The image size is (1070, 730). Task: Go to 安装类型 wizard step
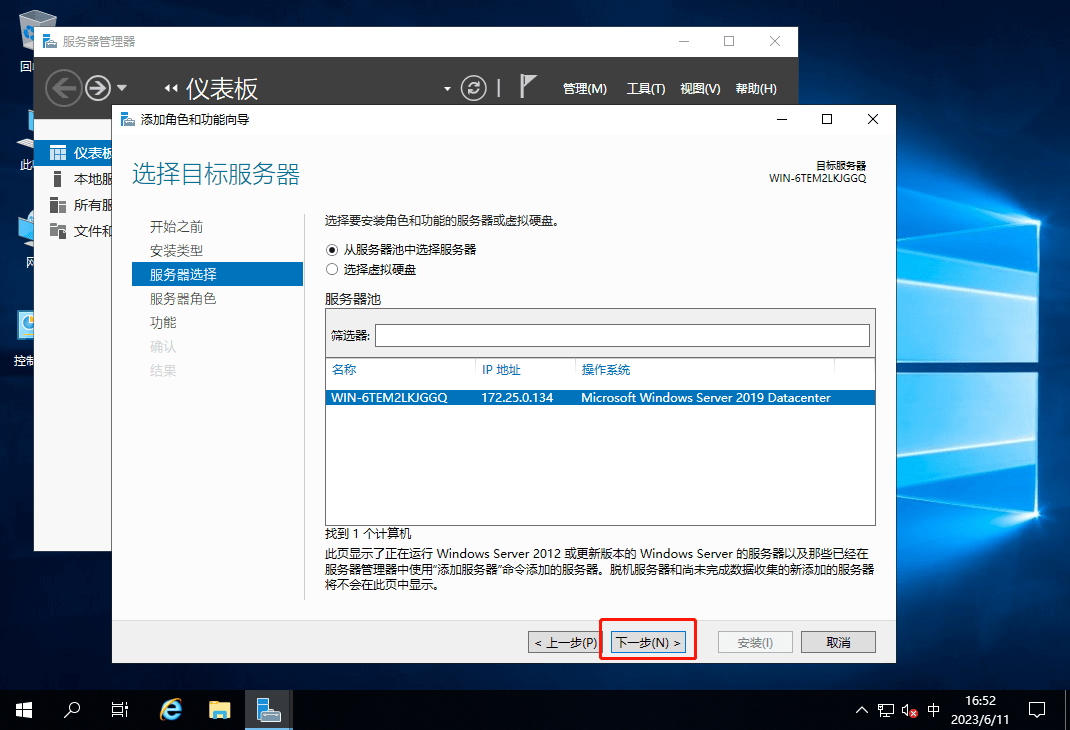[x=176, y=250]
